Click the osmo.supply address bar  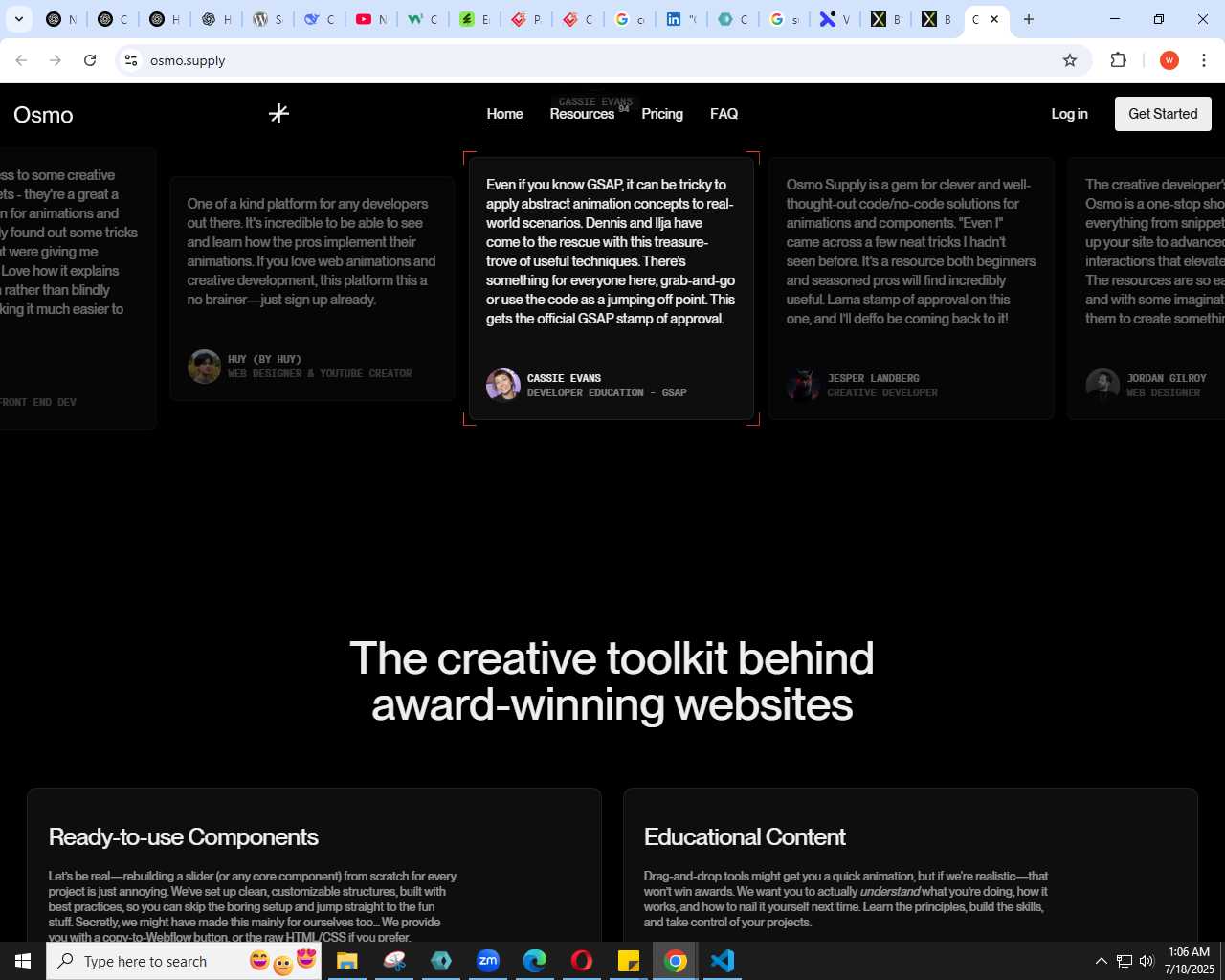603,60
